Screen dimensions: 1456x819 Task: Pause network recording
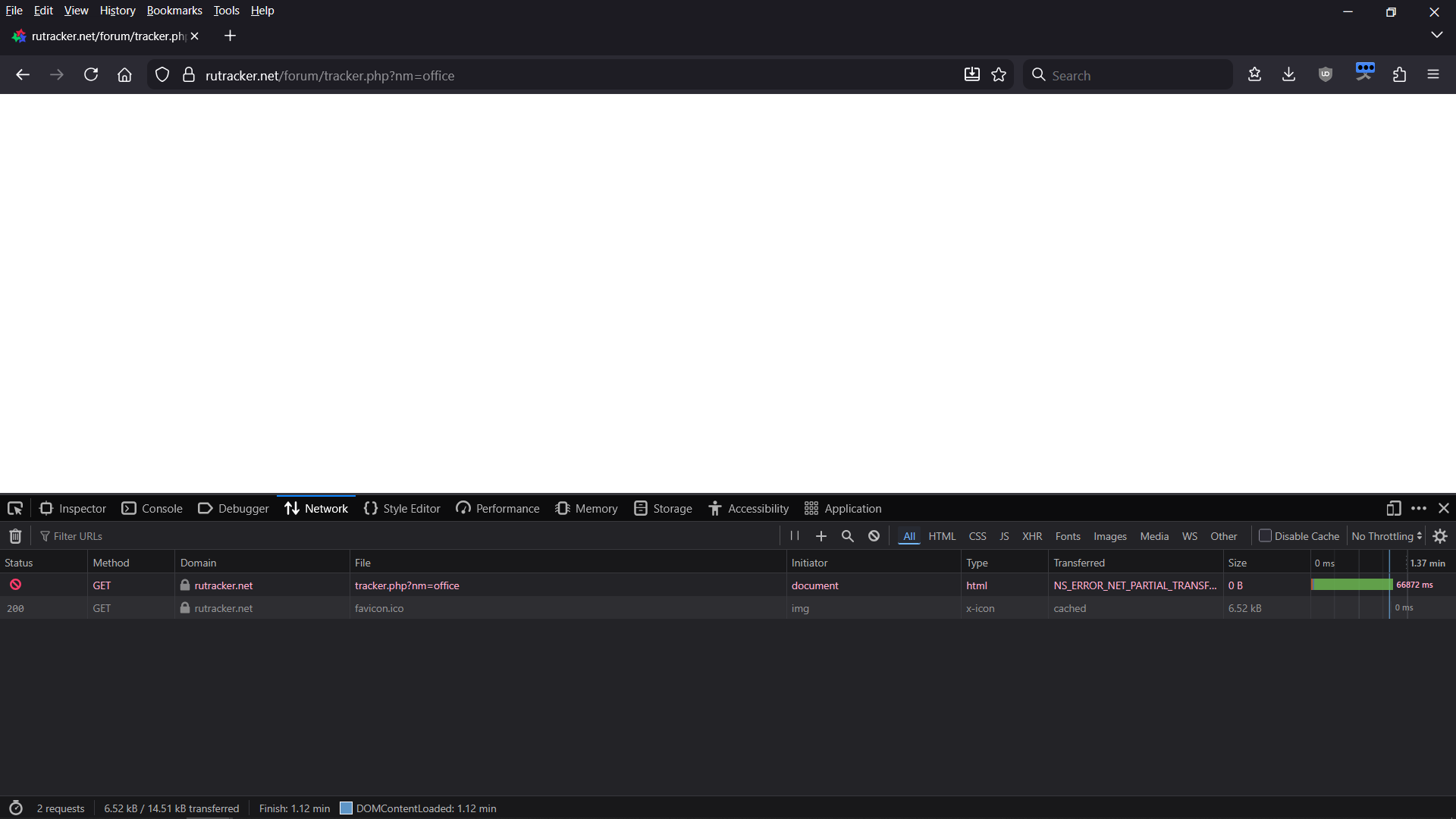795,535
